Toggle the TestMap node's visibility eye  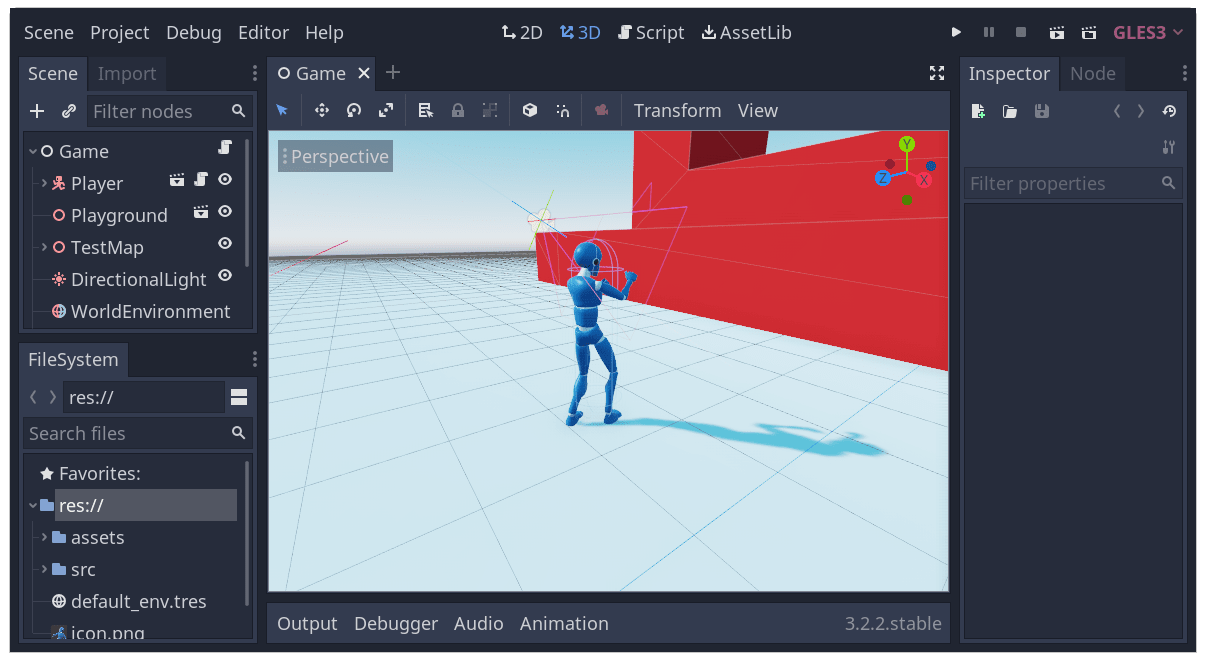[x=224, y=243]
